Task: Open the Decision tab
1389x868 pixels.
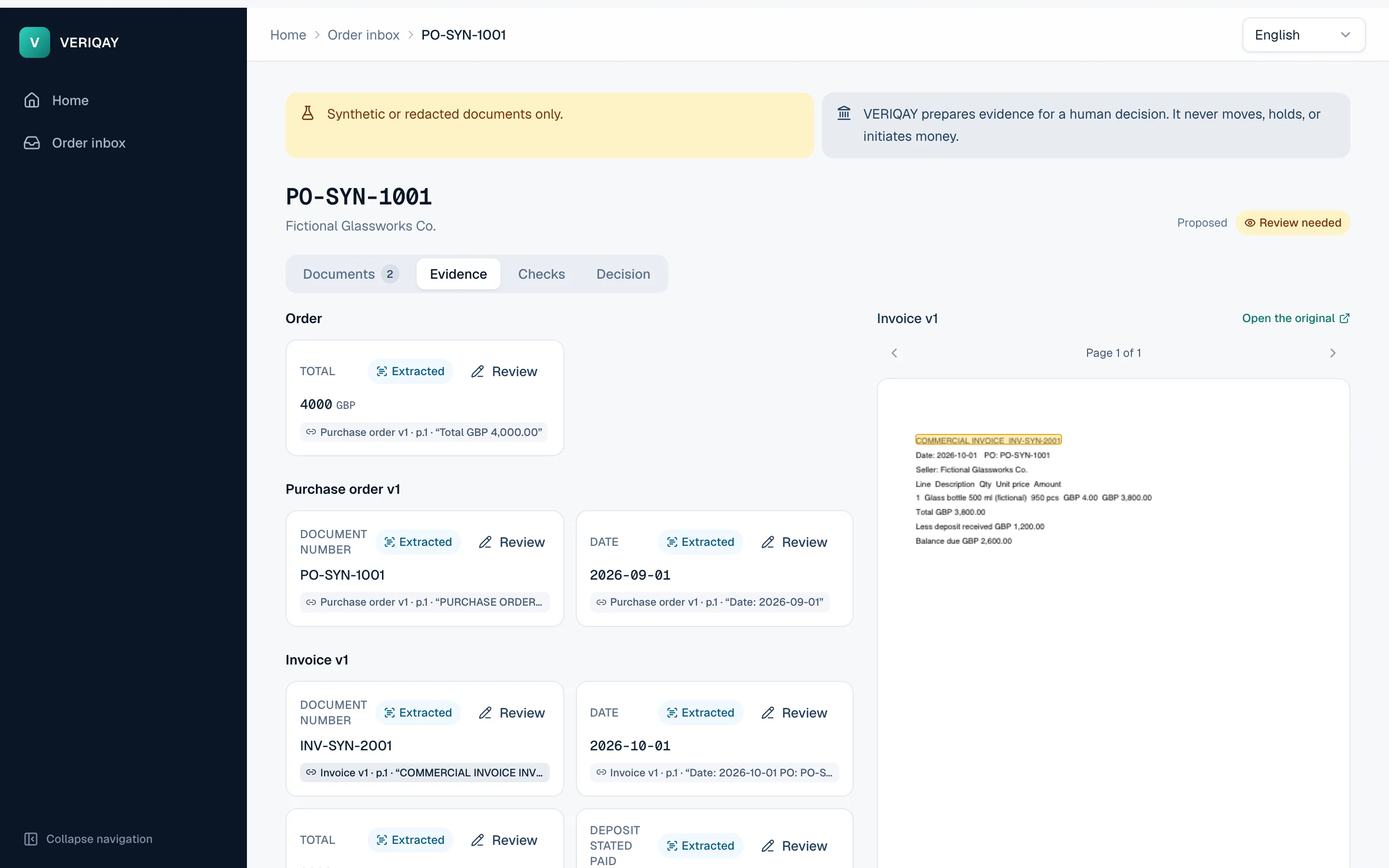Action: click(623, 274)
